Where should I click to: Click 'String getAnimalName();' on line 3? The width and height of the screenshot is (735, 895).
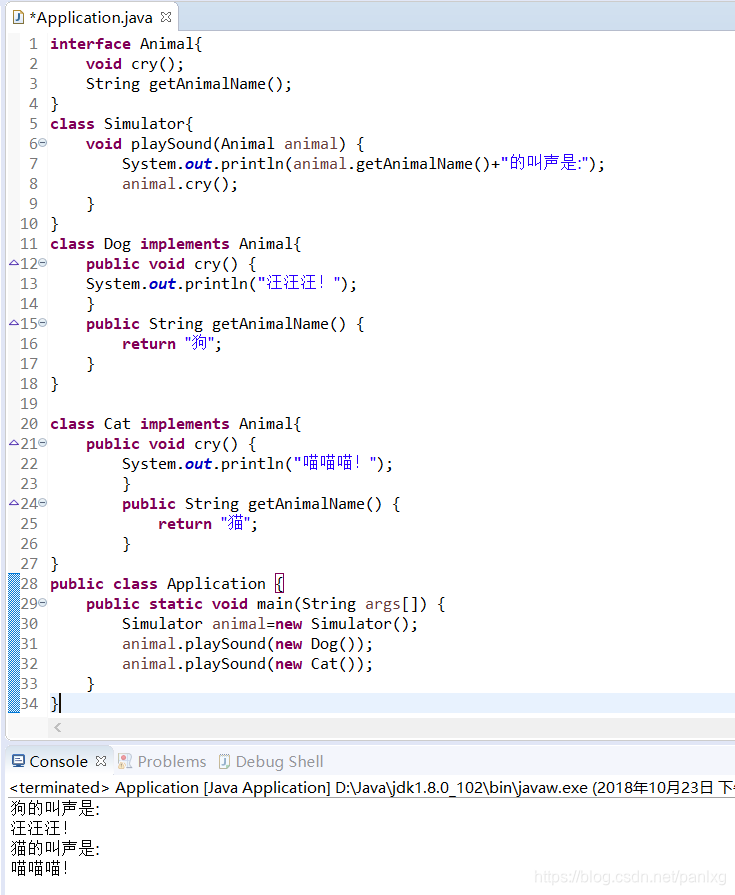tap(189, 84)
